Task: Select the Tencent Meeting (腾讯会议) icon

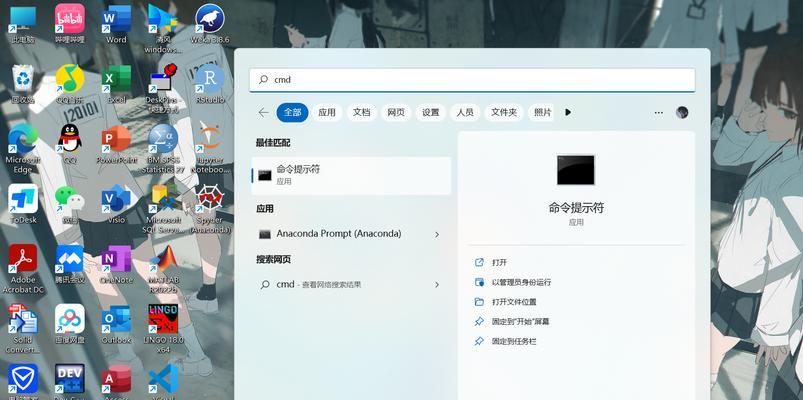Action: tap(70, 264)
